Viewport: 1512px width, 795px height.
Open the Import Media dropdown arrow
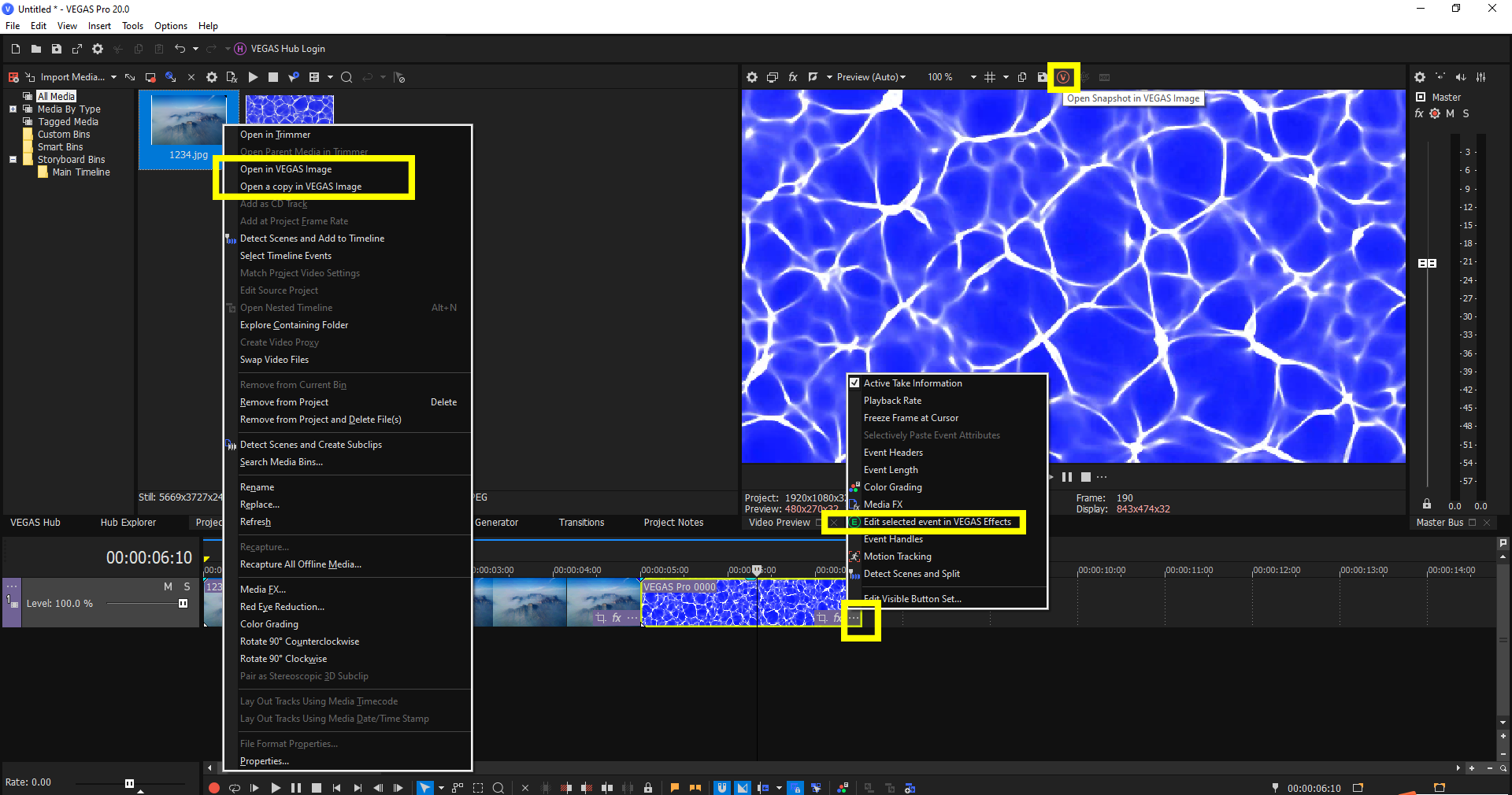click(x=113, y=77)
